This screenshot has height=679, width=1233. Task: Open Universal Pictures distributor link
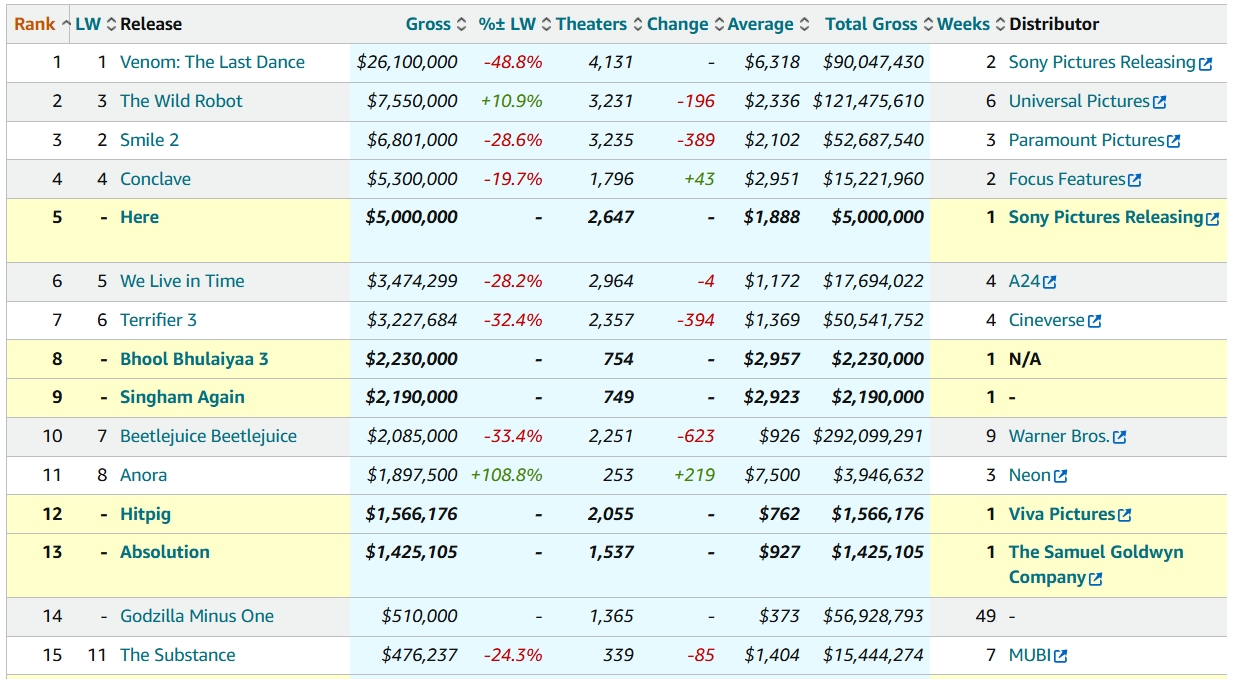pyautogui.click(x=1079, y=101)
